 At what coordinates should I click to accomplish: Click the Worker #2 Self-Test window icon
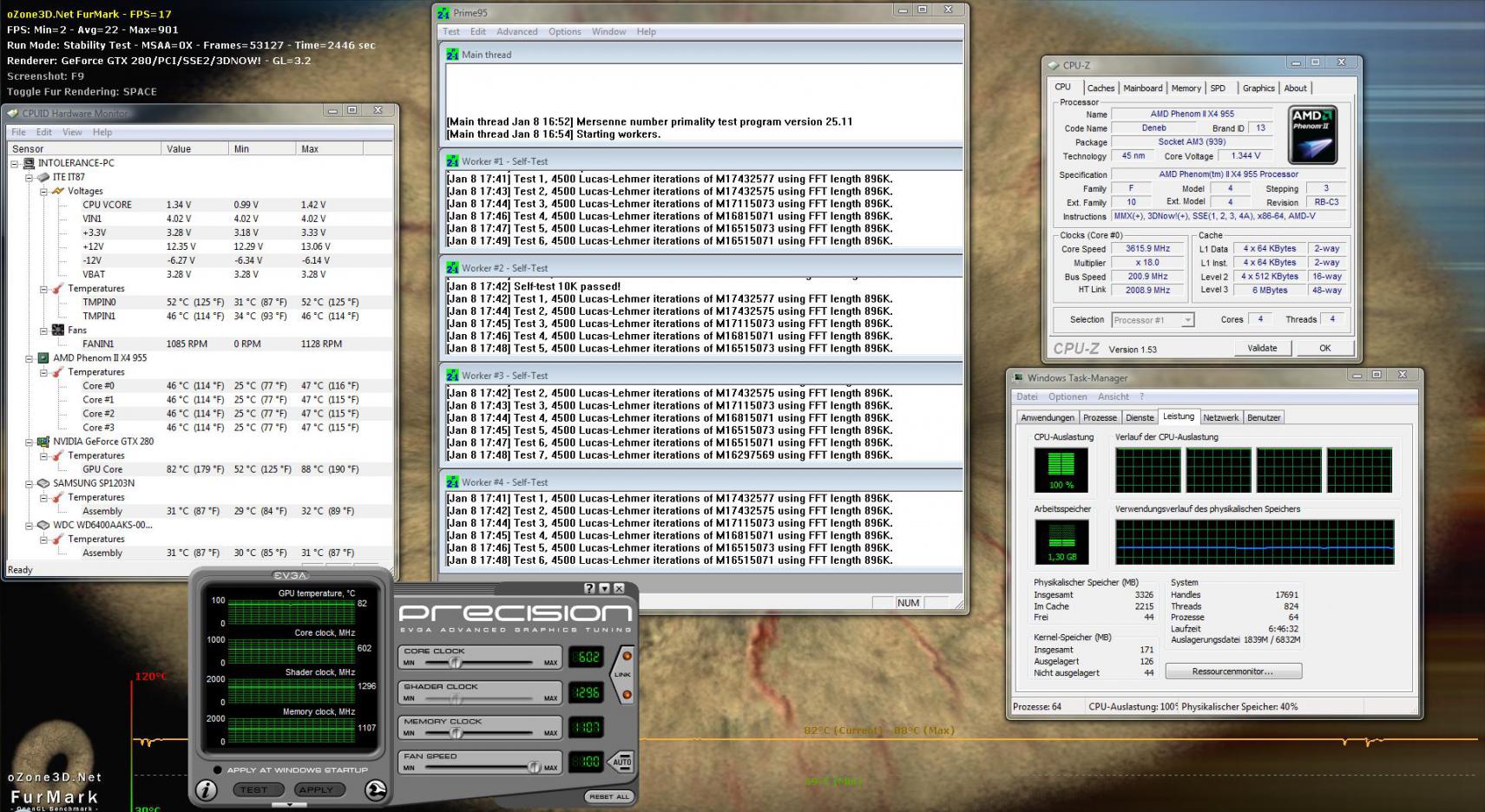(x=452, y=268)
